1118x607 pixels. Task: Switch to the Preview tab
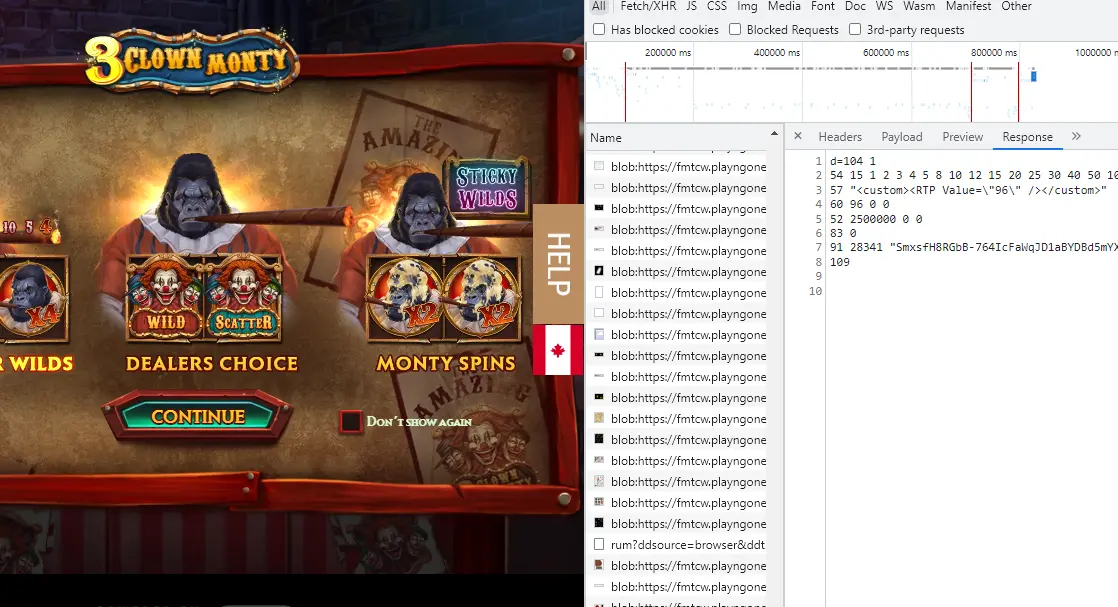pyautogui.click(x=963, y=137)
